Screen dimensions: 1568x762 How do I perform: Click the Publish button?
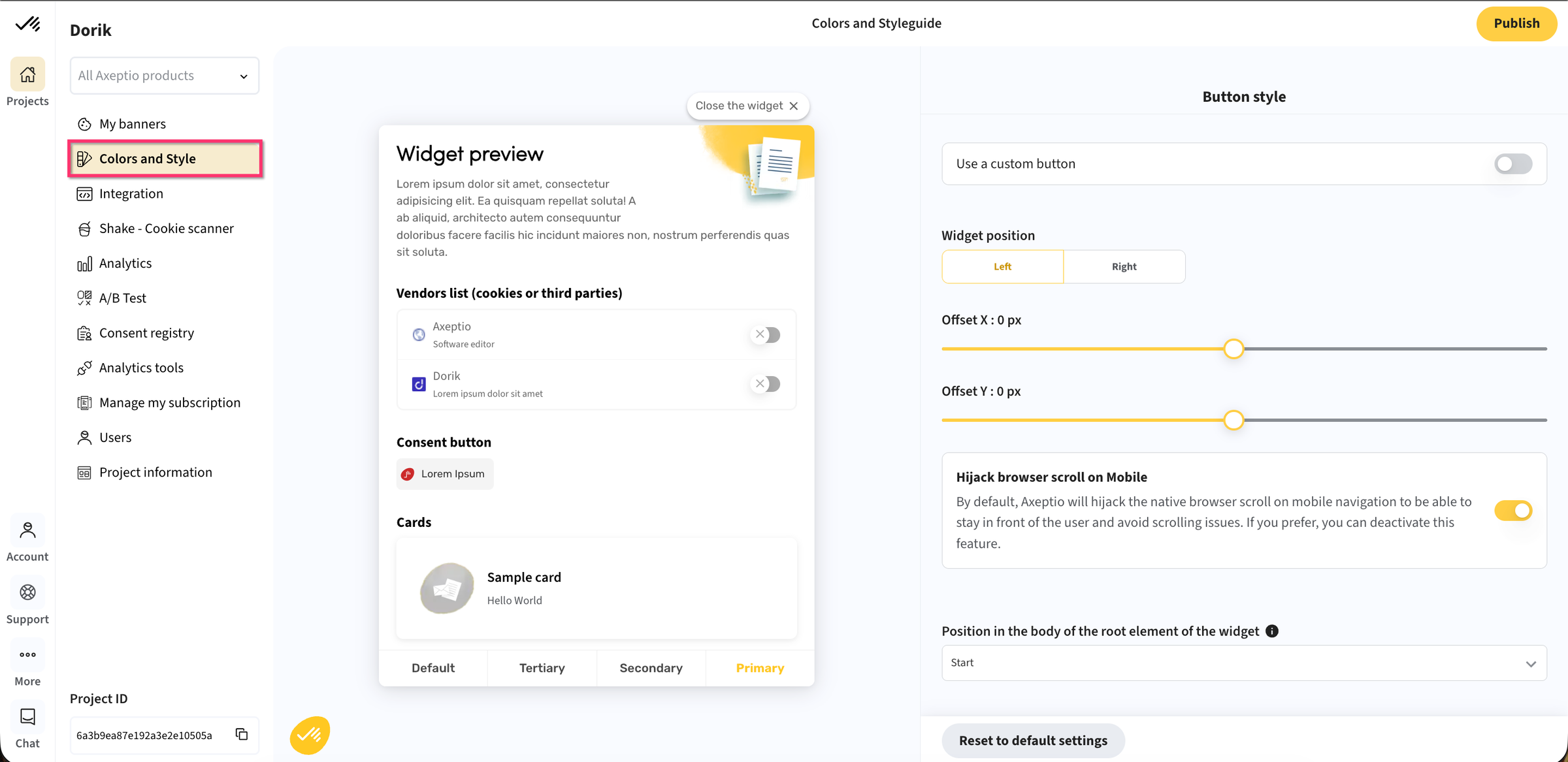(x=1516, y=24)
